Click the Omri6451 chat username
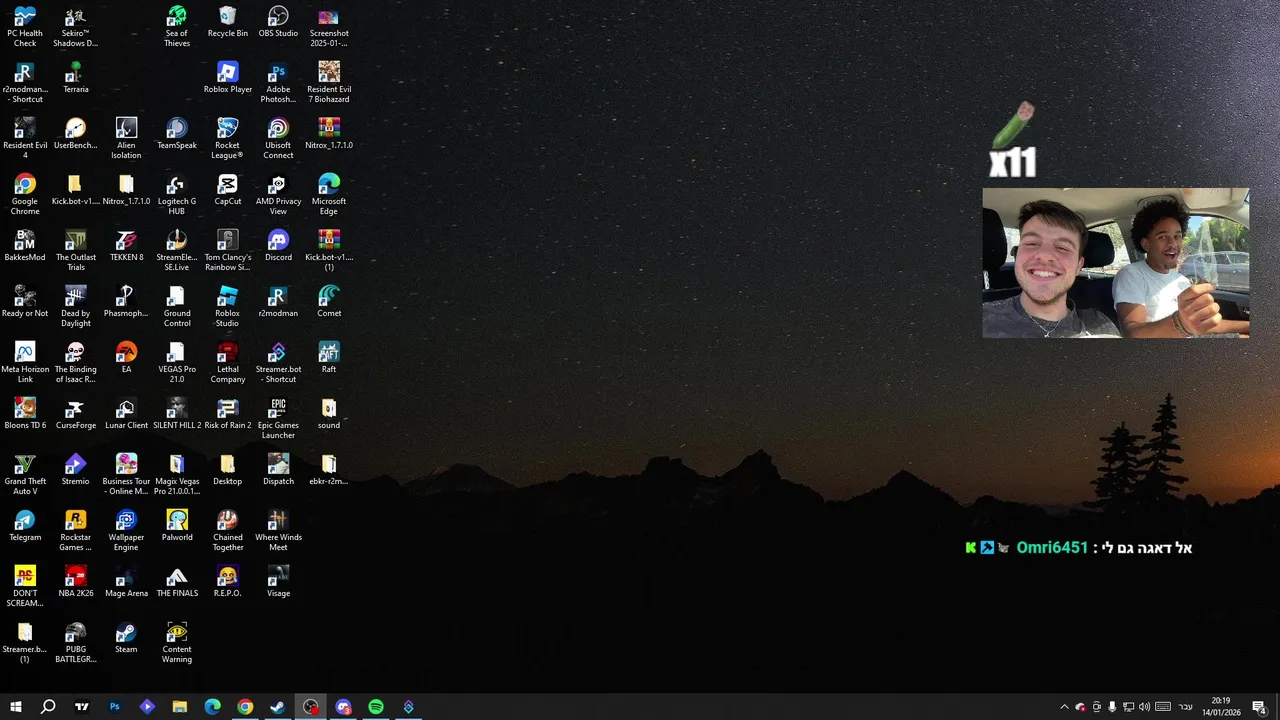This screenshot has width=1280, height=720. coord(1052,548)
